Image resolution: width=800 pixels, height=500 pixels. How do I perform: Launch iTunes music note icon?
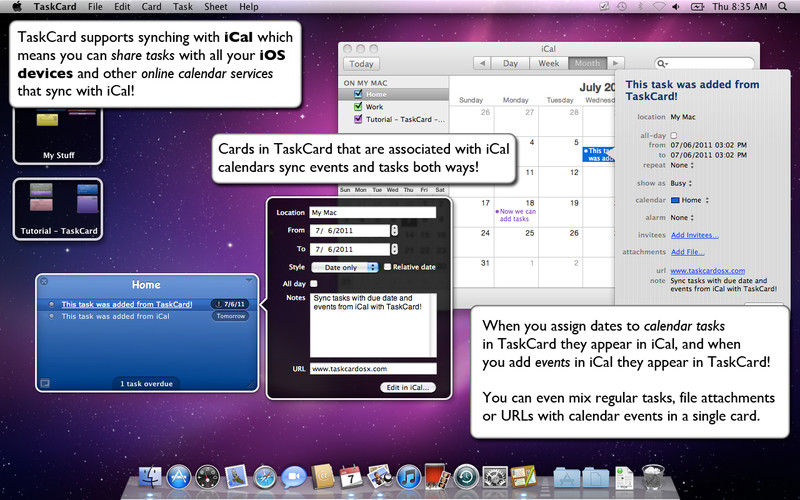pyautogui.click(x=409, y=477)
